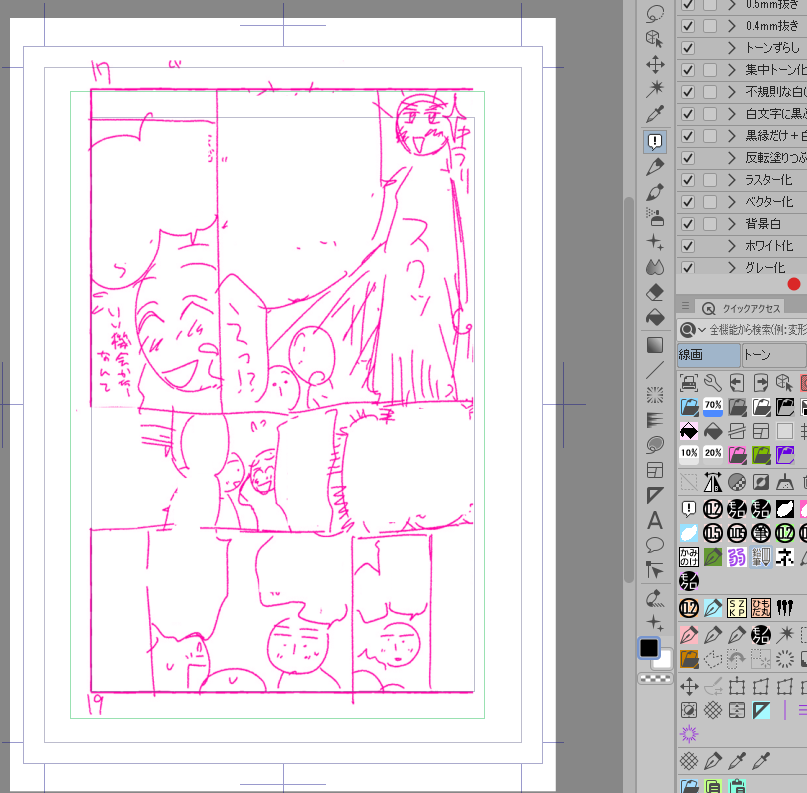Select the transparent checkered color swatch
807x793 pixels.
[x=655, y=679]
